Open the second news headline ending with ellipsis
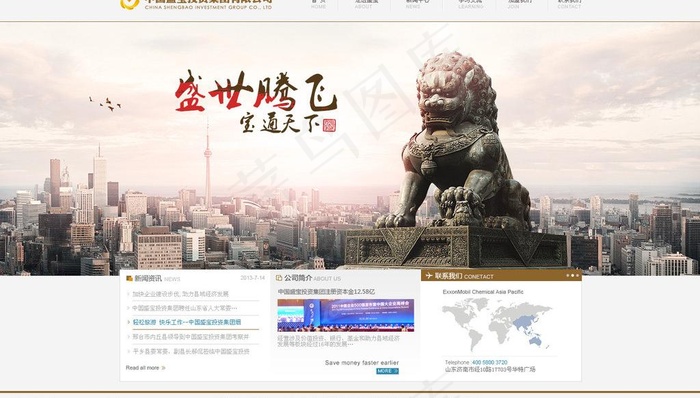Image resolution: width=700 pixels, height=398 pixels. coord(184,308)
